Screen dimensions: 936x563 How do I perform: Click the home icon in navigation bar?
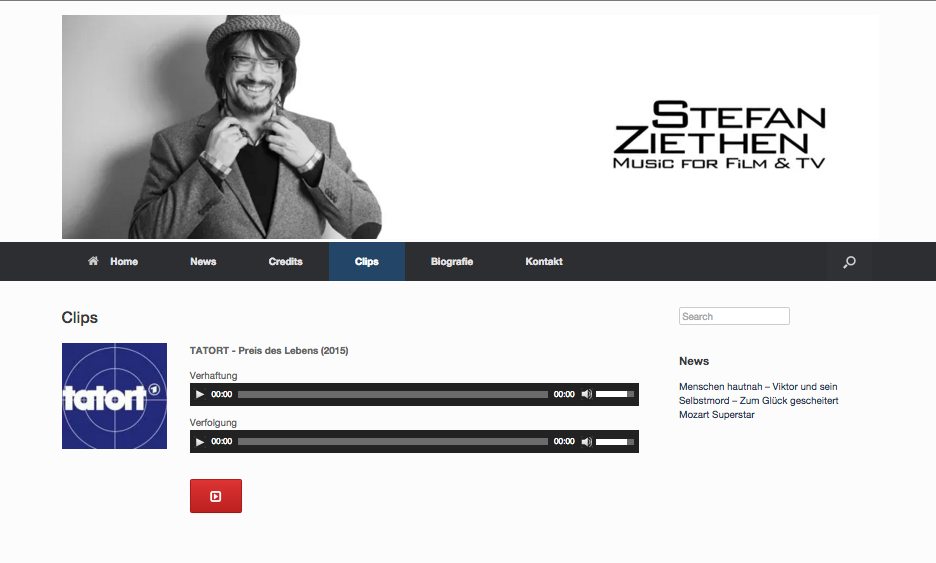[93, 261]
